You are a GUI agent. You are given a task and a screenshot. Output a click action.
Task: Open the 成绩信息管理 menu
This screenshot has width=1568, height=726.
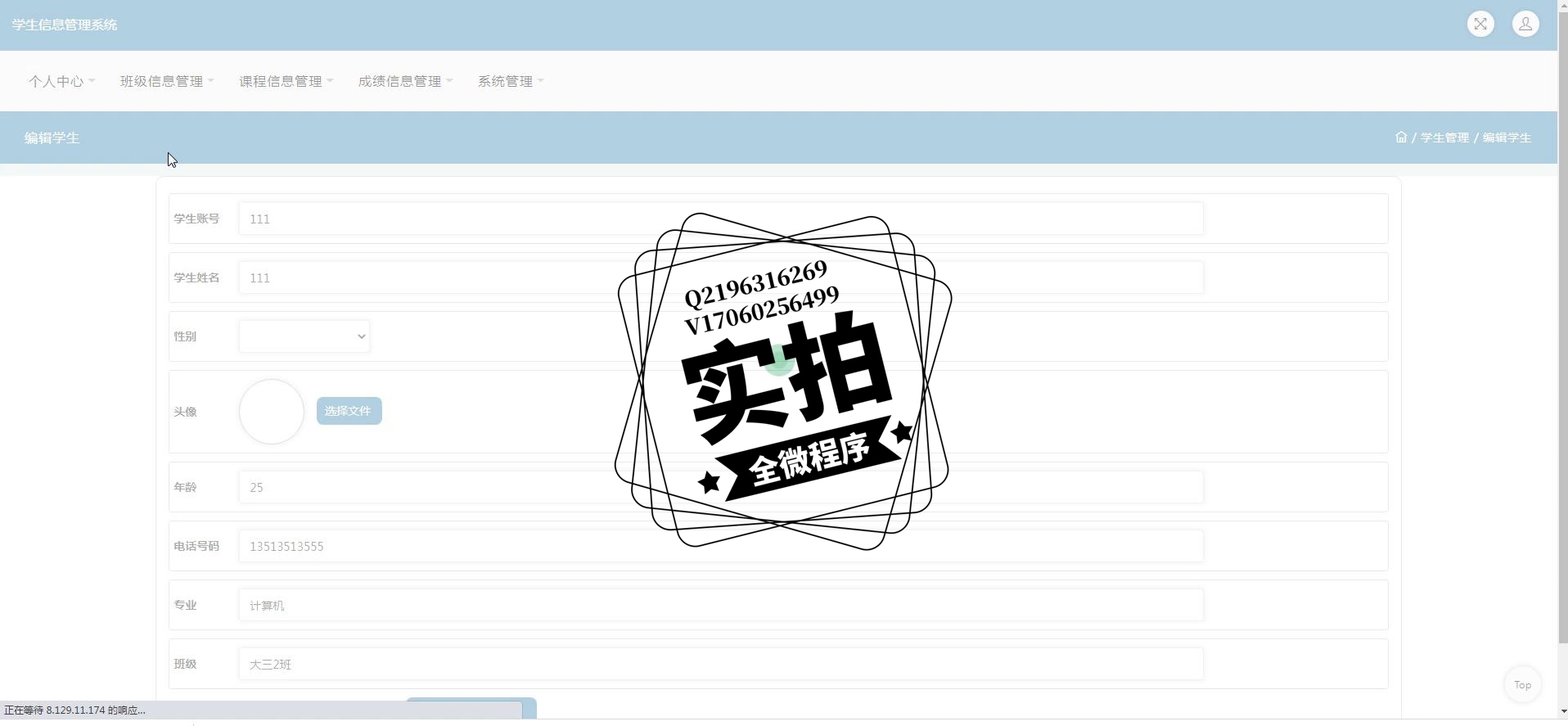tap(405, 81)
